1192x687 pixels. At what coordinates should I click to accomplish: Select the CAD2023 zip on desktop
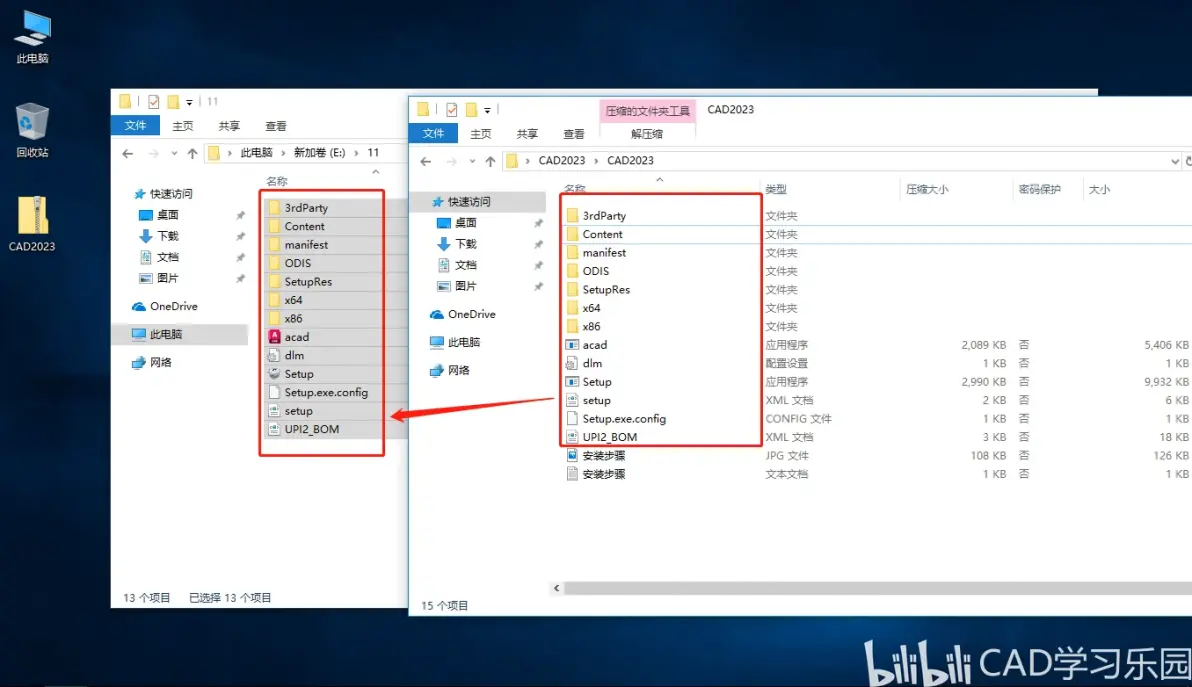pyautogui.click(x=32, y=224)
